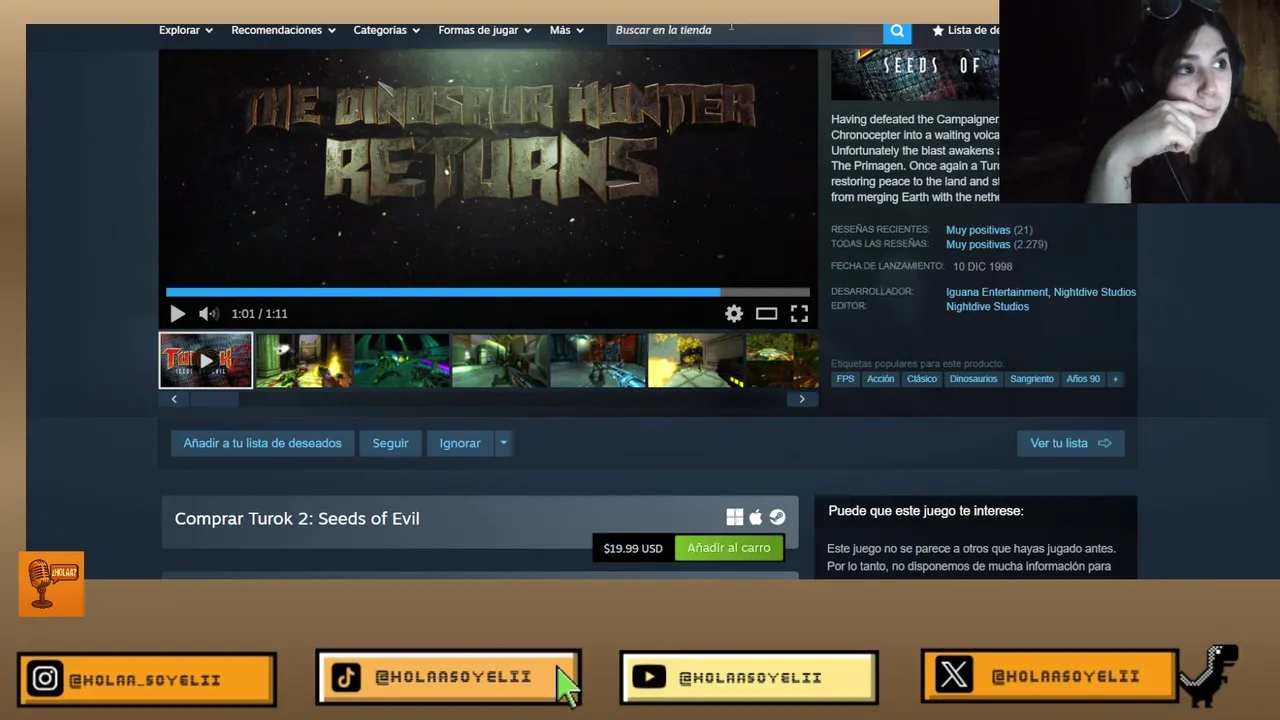
Task: Open Nightdive Studios editor link
Action: (987, 307)
